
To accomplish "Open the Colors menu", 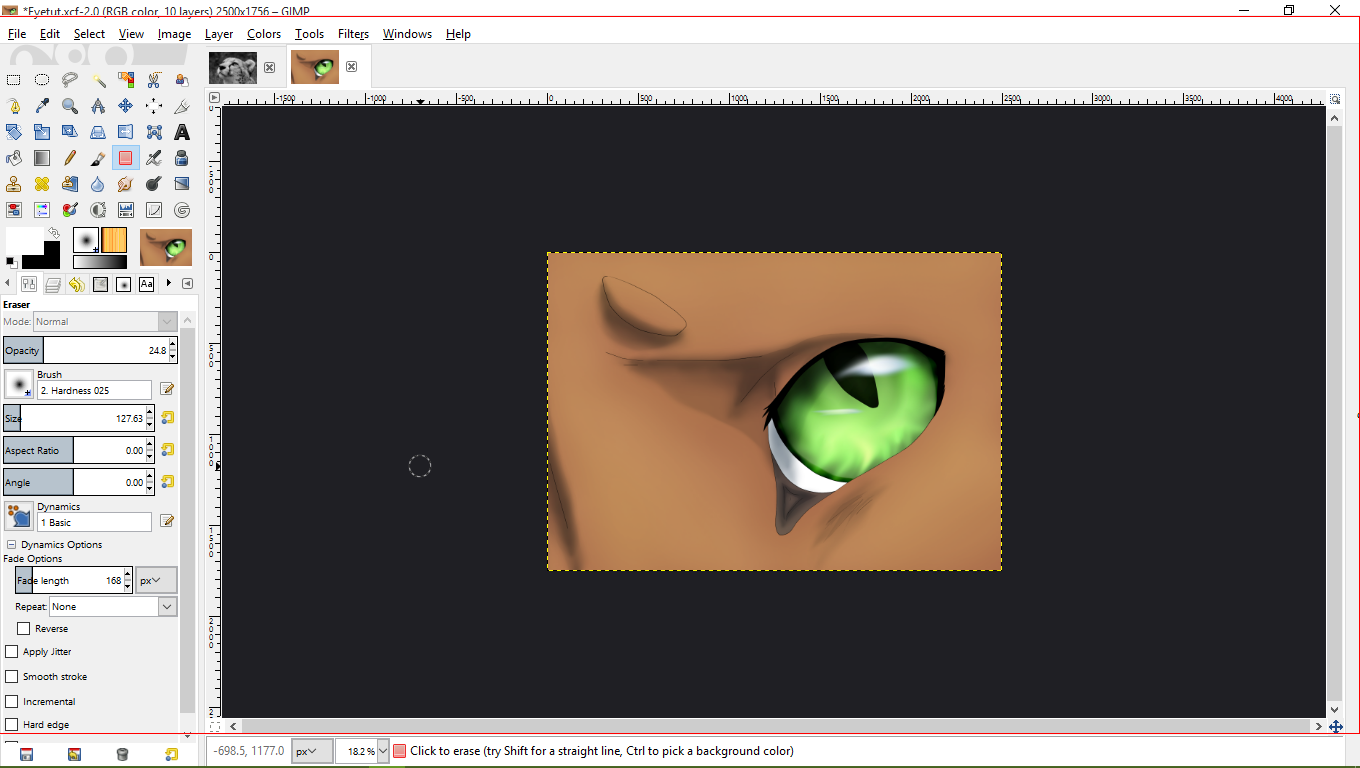I will (x=264, y=34).
